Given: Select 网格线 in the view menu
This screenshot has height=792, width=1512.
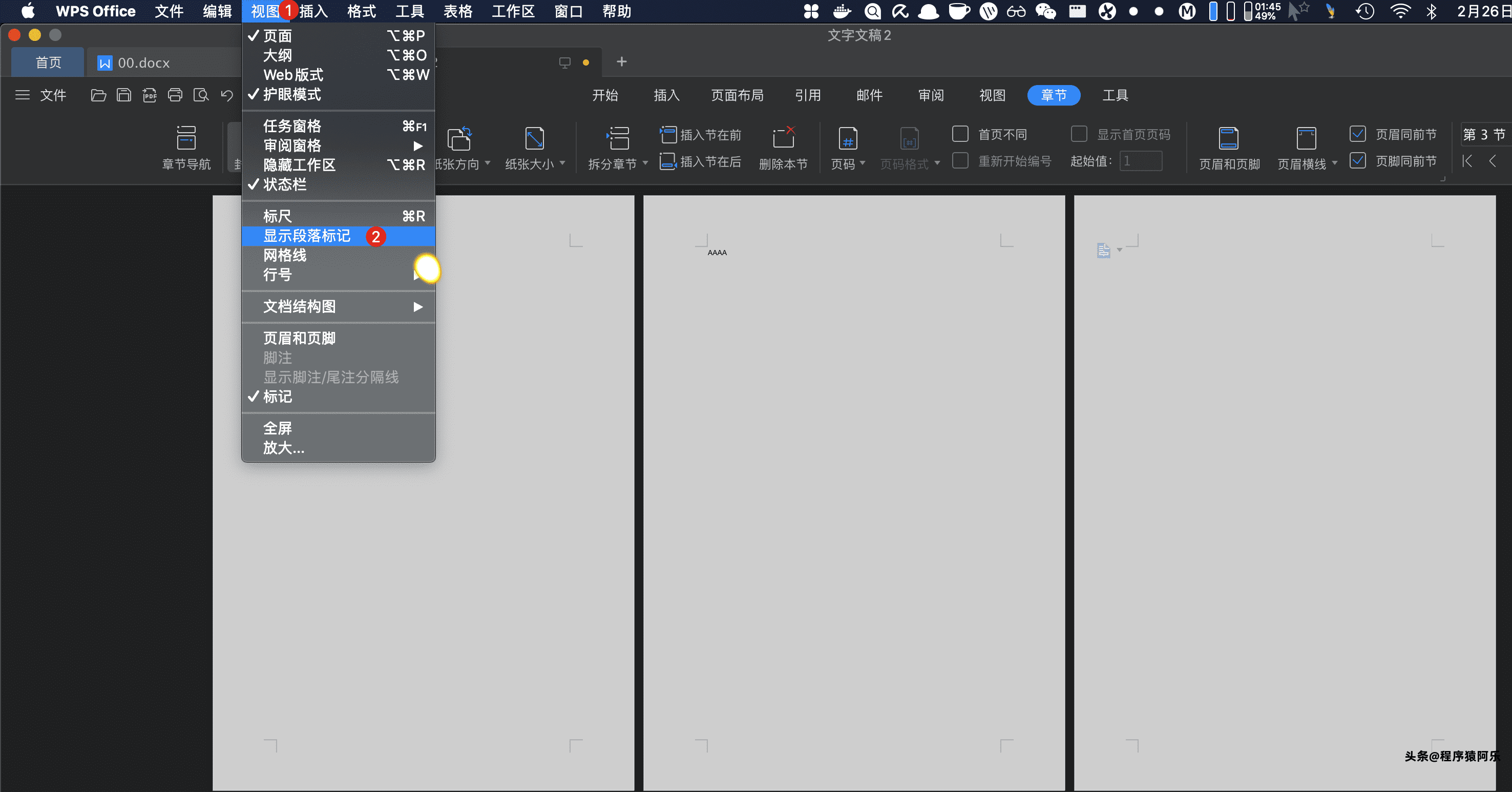Looking at the screenshot, I should 338,256.
